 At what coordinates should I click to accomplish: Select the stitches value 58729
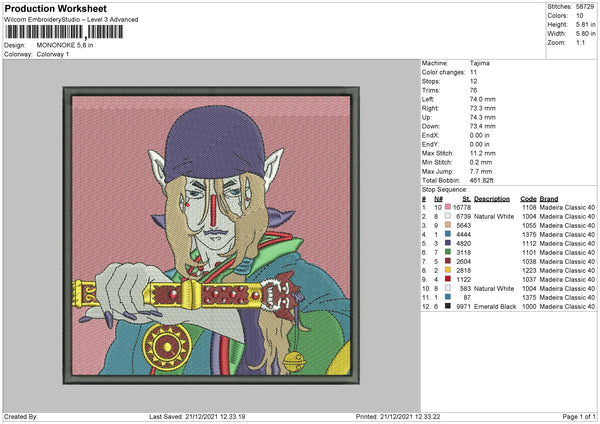pyautogui.click(x=585, y=7)
